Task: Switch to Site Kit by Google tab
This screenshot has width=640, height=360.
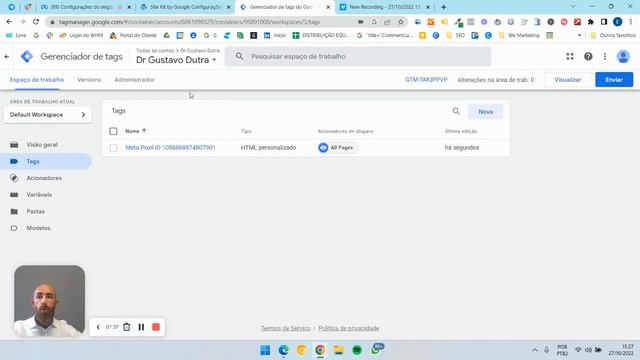Action: pyautogui.click(x=186, y=7)
